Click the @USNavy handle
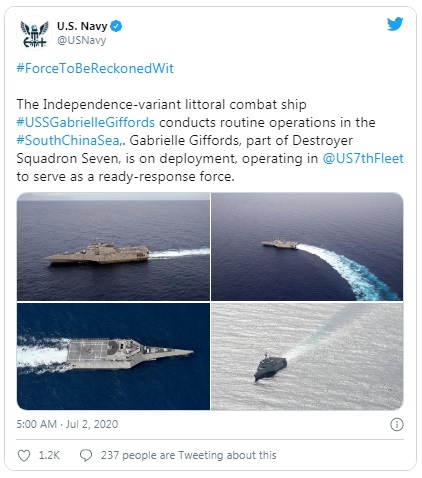 pos(82,40)
